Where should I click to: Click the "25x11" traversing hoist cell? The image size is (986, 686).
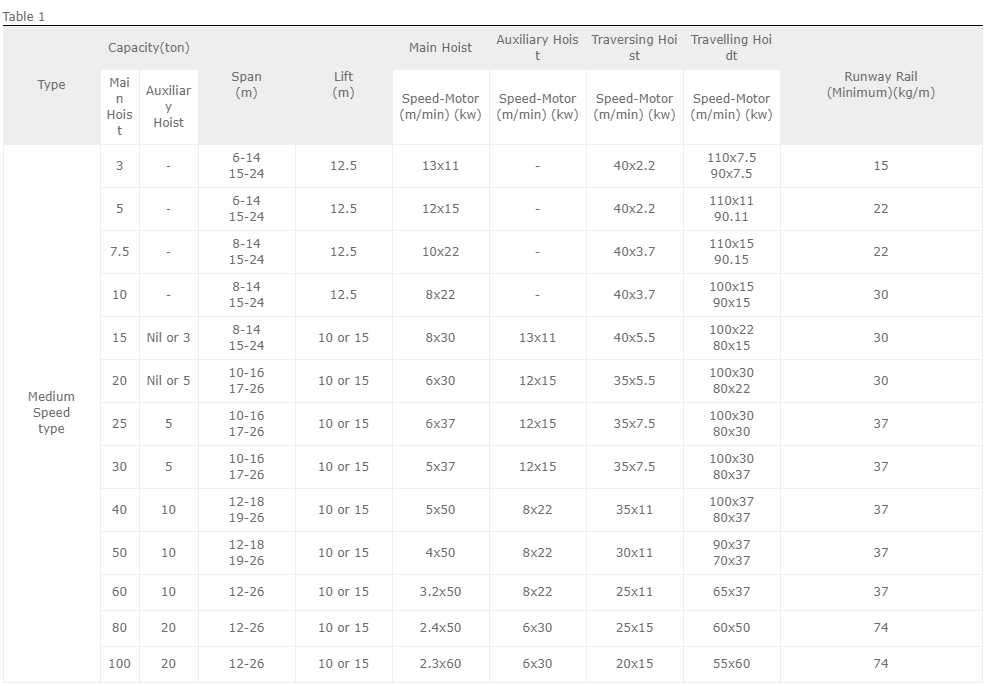(634, 592)
